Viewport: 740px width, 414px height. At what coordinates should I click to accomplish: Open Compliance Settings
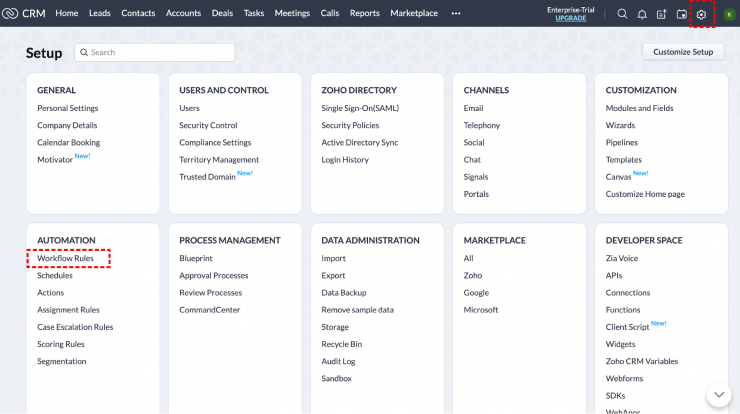point(215,143)
